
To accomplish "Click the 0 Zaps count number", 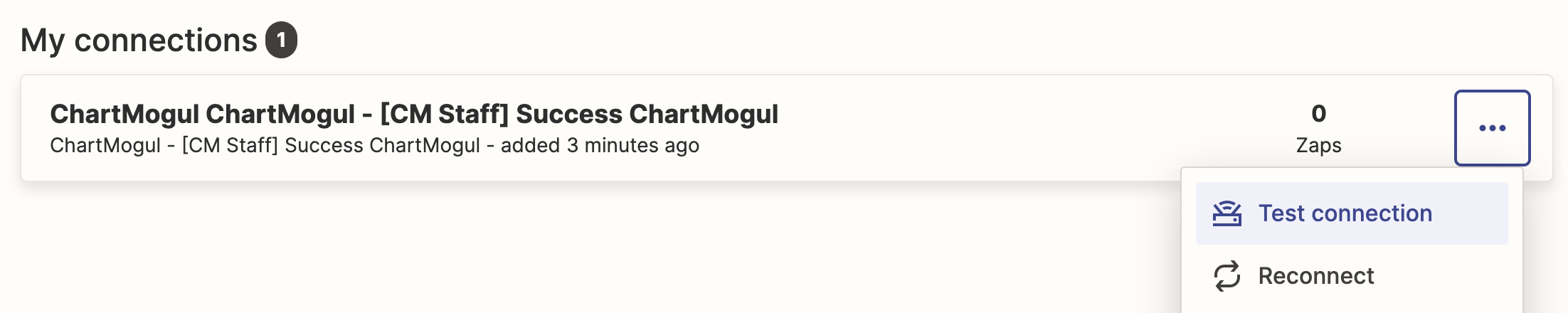I will (1319, 113).
